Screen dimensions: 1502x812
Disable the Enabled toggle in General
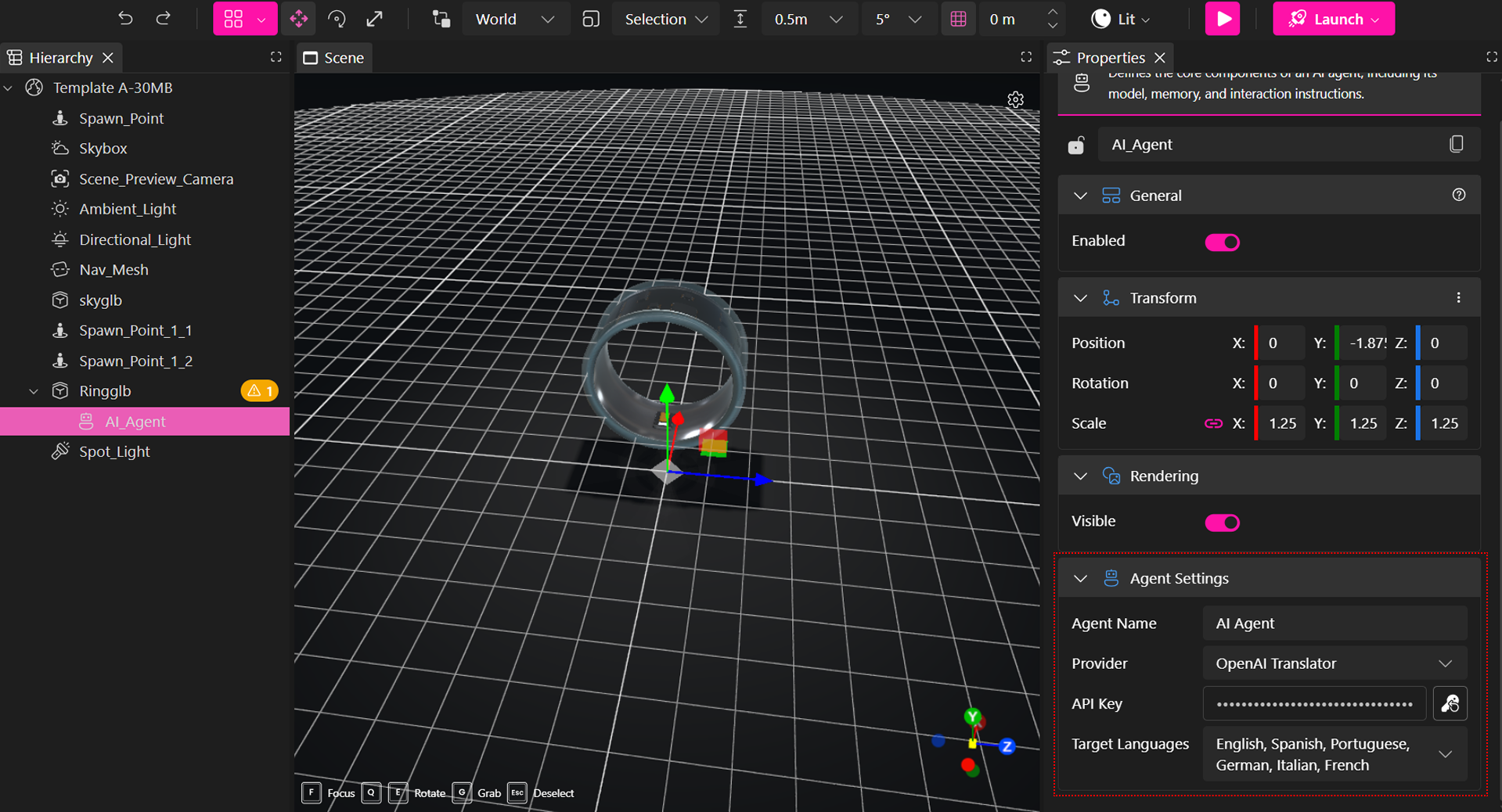click(x=1222, y=243)
